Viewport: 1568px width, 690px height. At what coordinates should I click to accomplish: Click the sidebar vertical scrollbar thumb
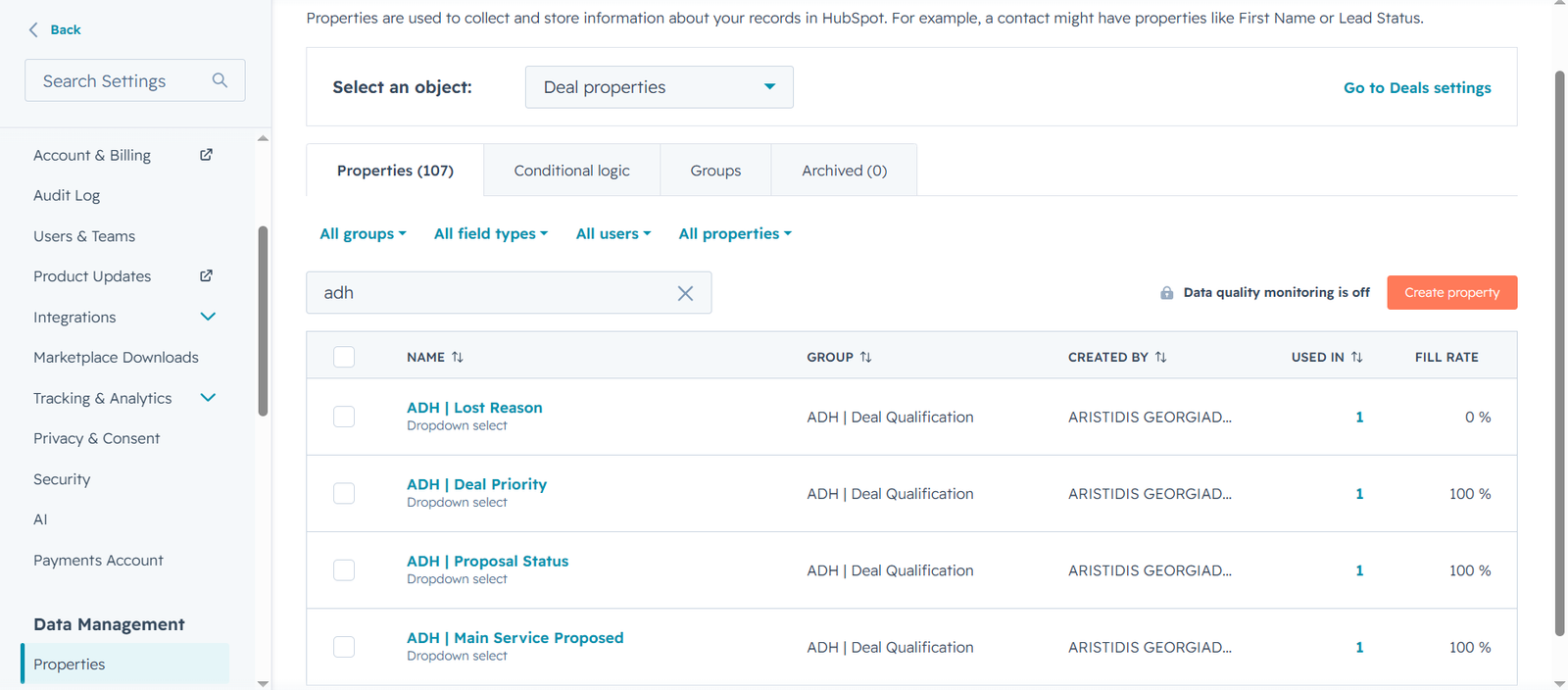click(x=263, y=321)
